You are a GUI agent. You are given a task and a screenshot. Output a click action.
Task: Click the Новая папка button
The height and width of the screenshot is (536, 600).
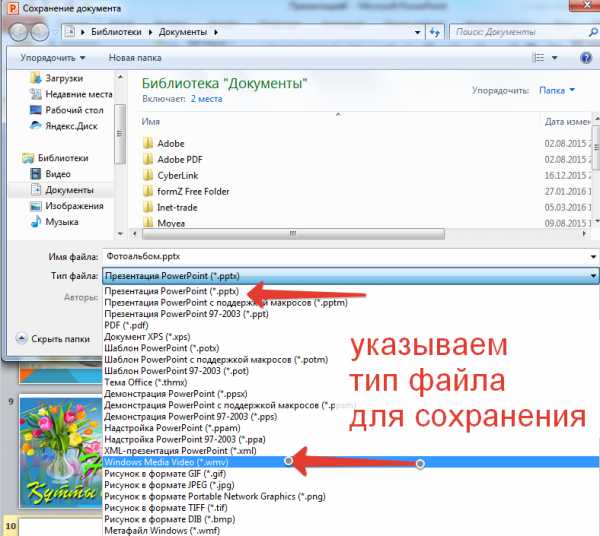135,58
